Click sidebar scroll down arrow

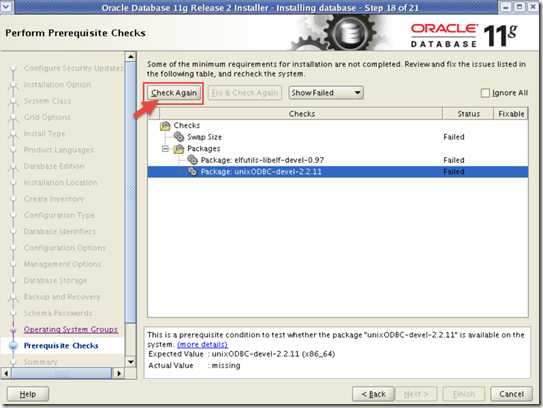coord(131,362)
